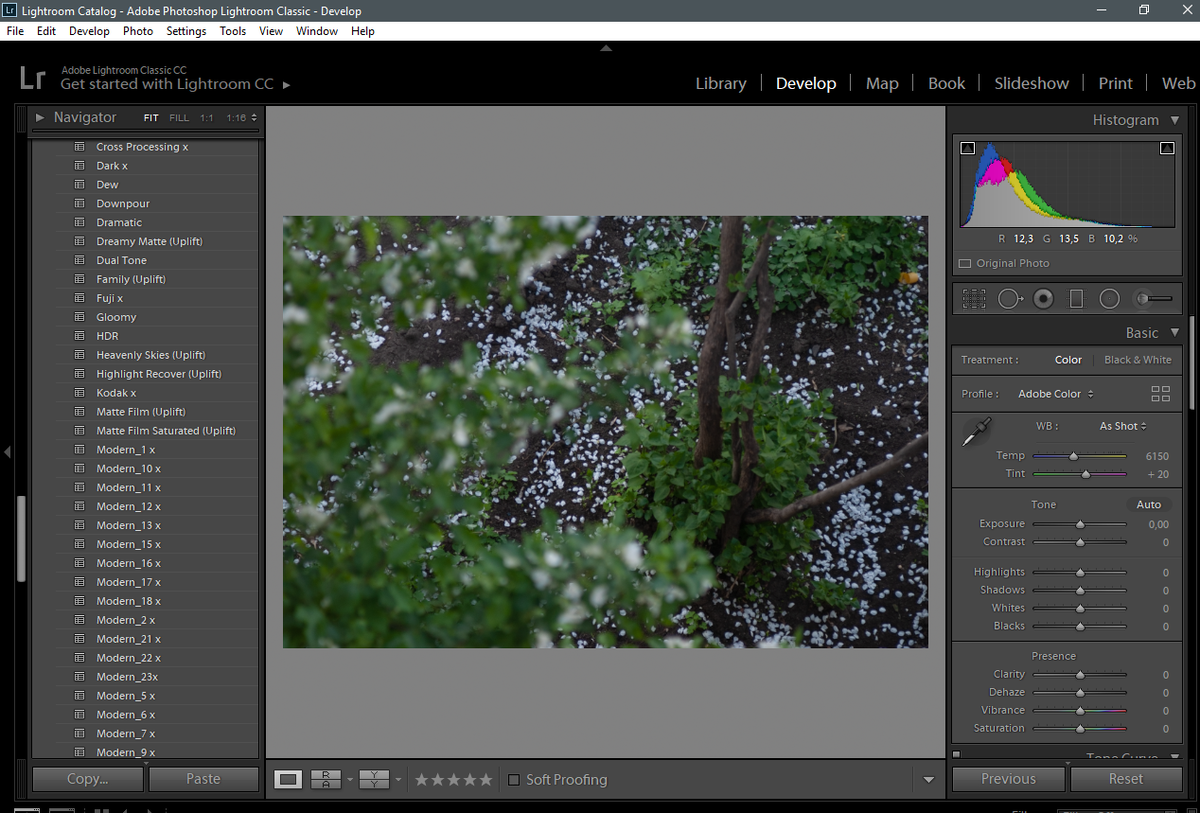Viewport: 1200px width, 813px height.
Task: Click the Gloomy preset icon
Action: [x=79, y=317]
